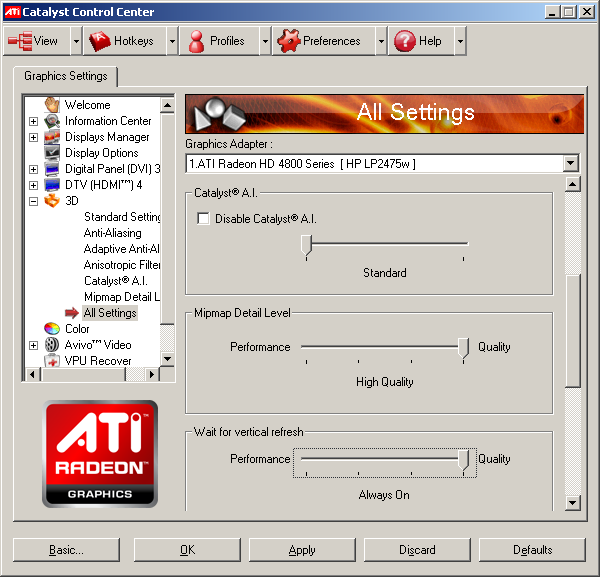The width and height of the screenshot is (600, 577).
Task: Select the 3D cube tree icon
Action: (52, 201)
